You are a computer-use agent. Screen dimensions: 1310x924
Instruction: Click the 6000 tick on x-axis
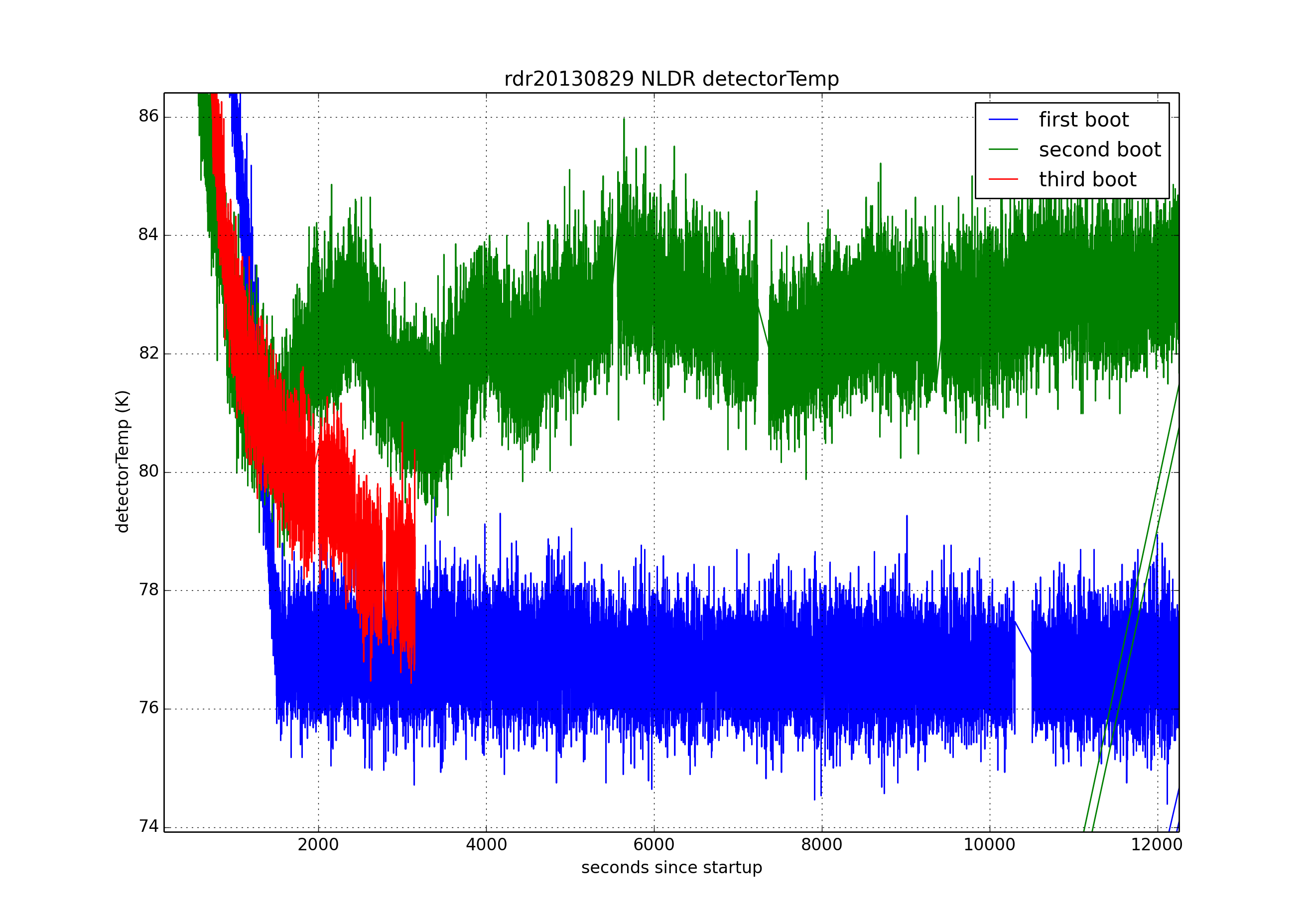pyautogui.click(x=654, y=845)
